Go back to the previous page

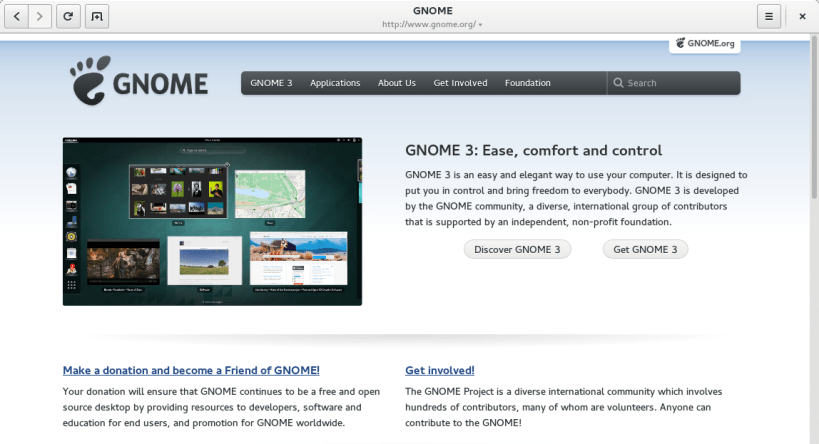coord(17,17)
